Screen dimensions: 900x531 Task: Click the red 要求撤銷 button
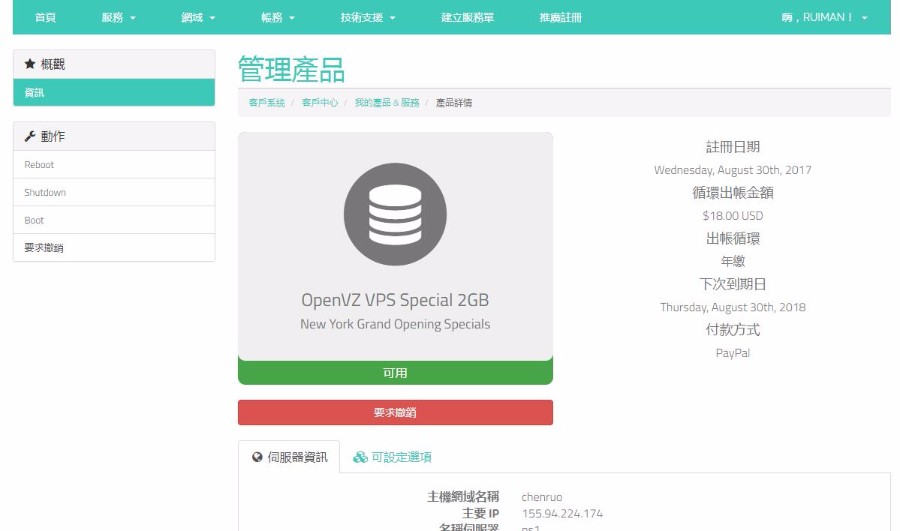pos(395,412)
